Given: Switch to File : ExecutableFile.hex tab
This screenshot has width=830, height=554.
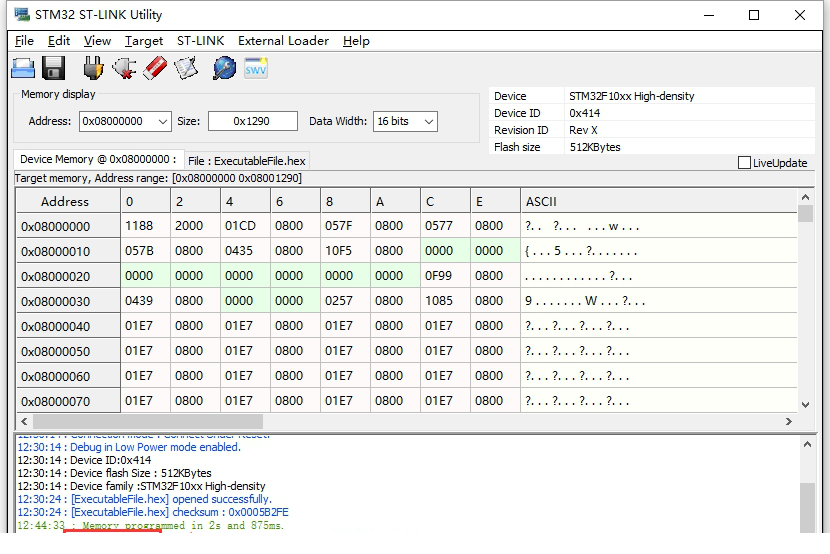Looking at the screenshot, I should tap(247, 161).
